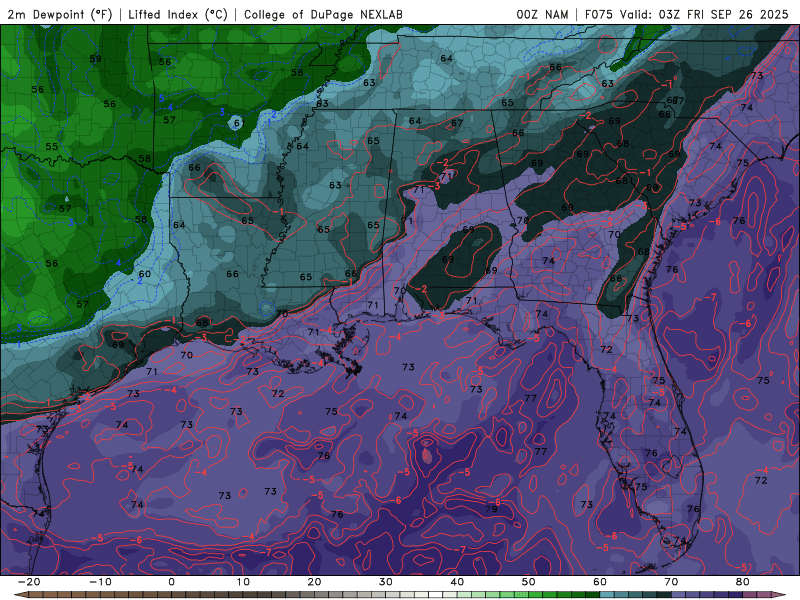Click the 59 dewpoint value on the map
This screenshot has height=600, width=800.
pyautogui.click(x=95, y=59)
